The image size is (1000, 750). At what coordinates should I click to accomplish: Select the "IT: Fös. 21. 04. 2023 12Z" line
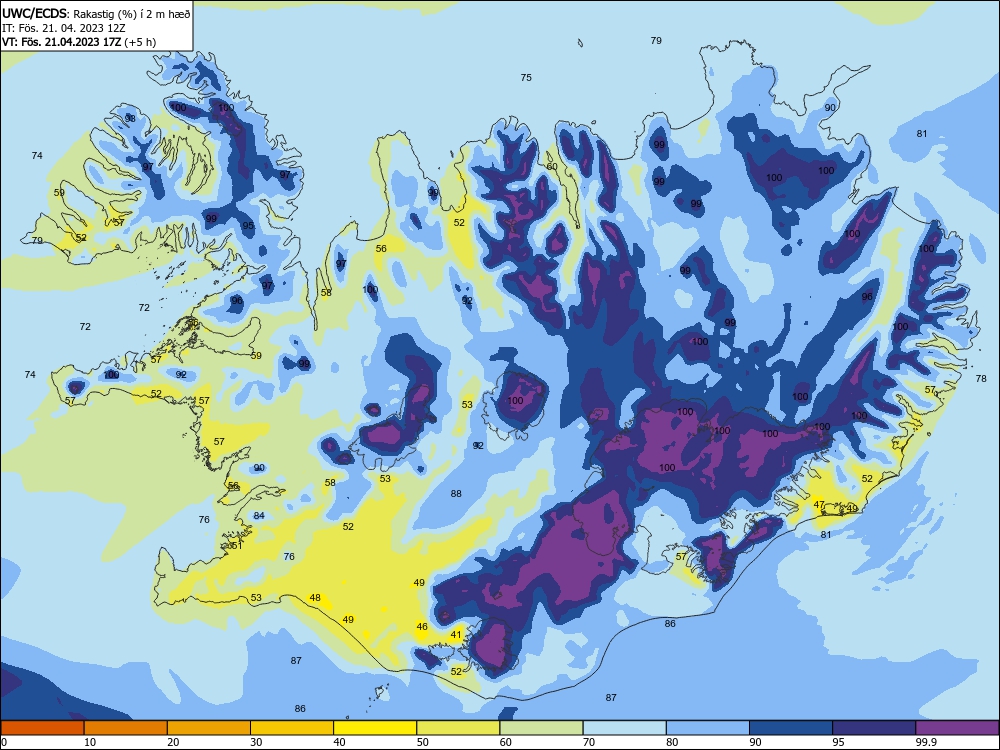click(64, 28)
